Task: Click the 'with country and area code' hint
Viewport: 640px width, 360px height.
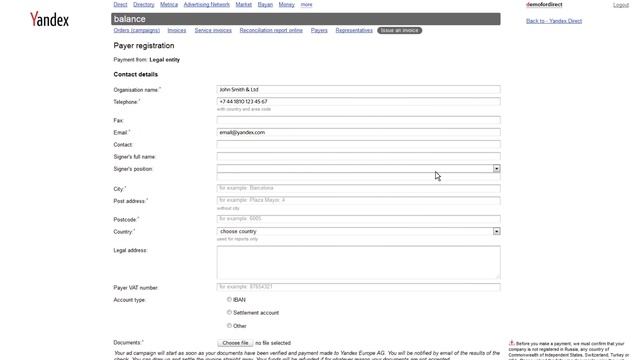Action: tap(244, 109)
